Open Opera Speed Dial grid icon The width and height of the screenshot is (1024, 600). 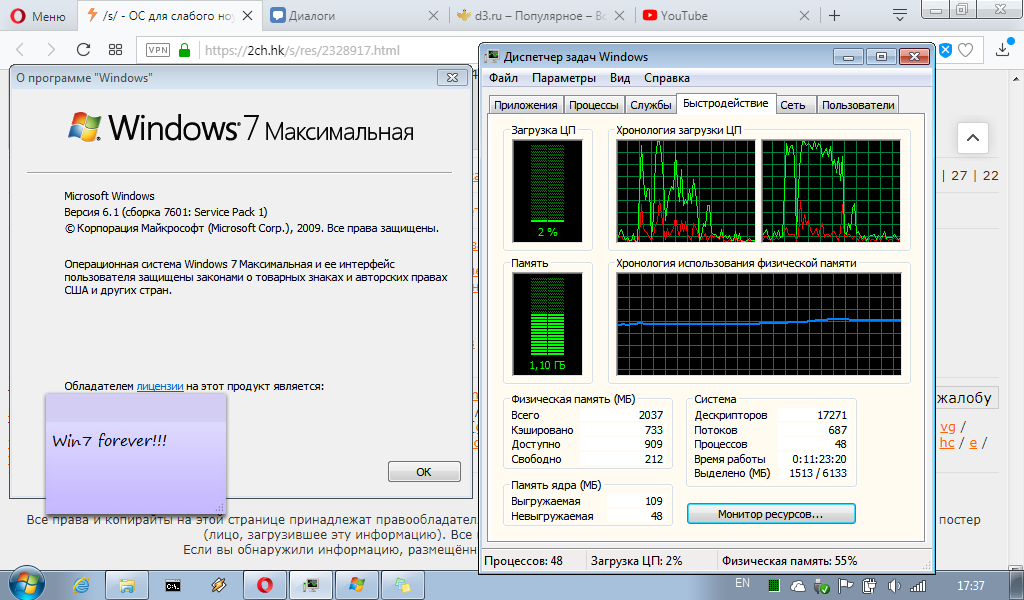click(x=116, y=50)
